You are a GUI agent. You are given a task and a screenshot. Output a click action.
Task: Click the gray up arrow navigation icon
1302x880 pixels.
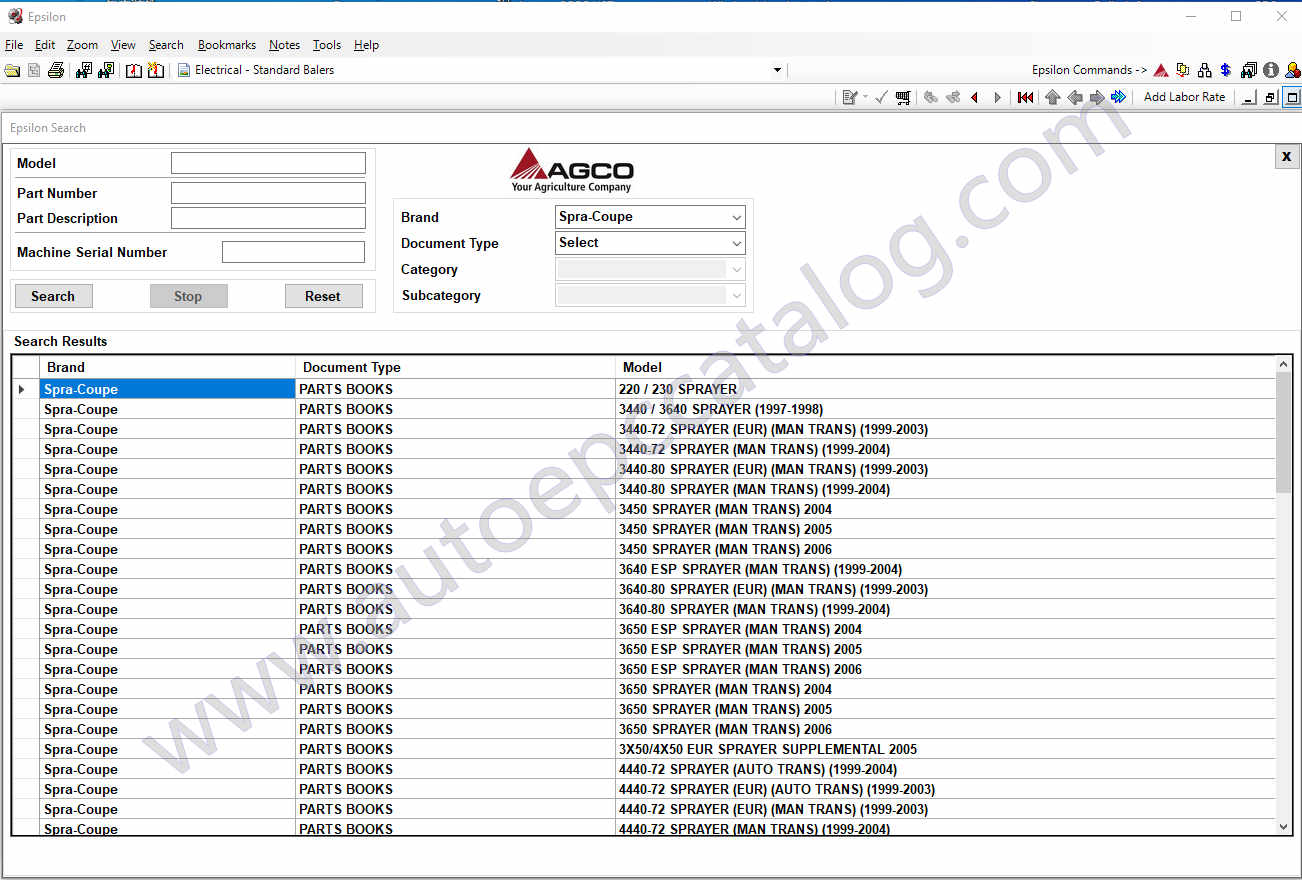tap(1052, 97)
